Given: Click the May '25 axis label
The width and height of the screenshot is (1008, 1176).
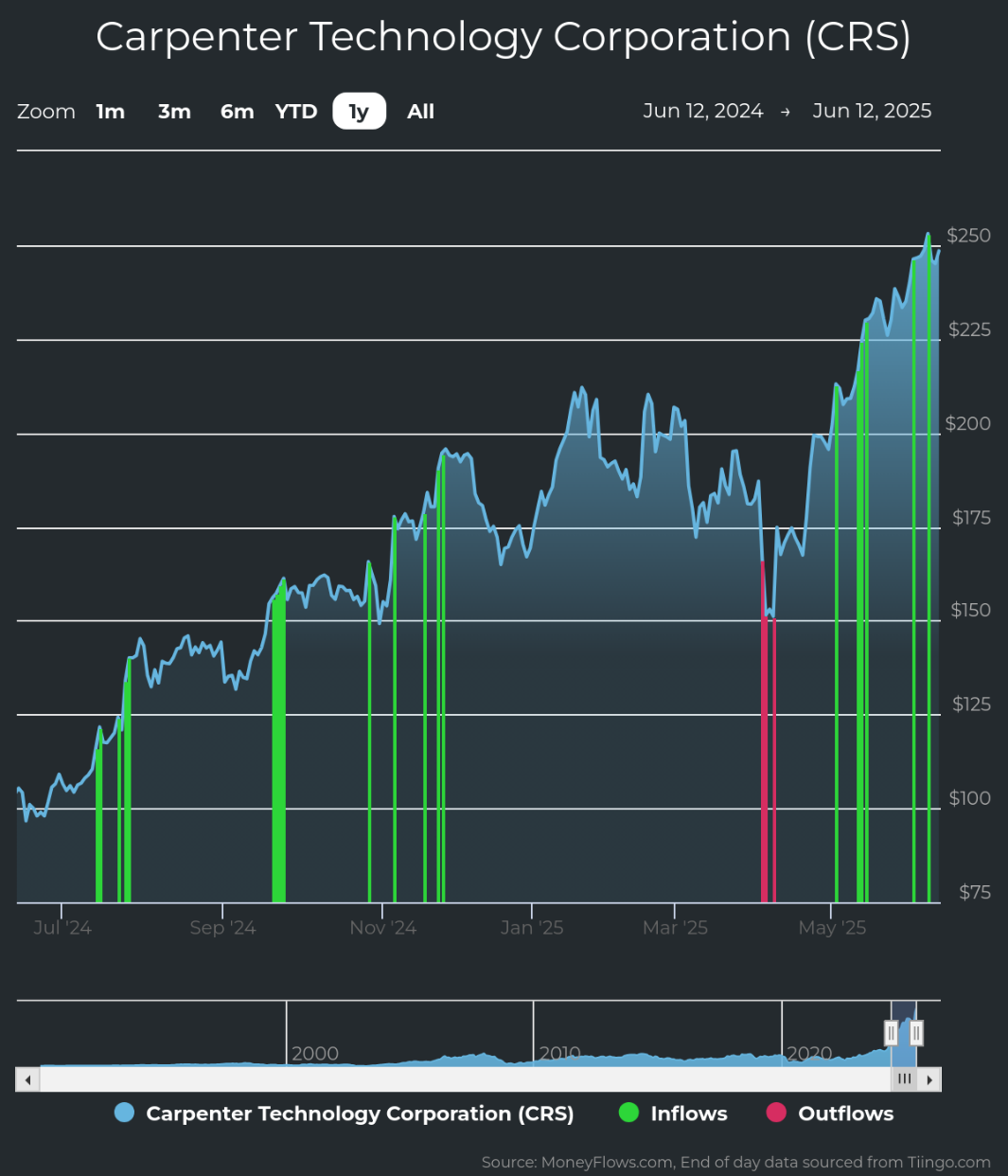Looking at the screenshot, I should tap(832, 927).
